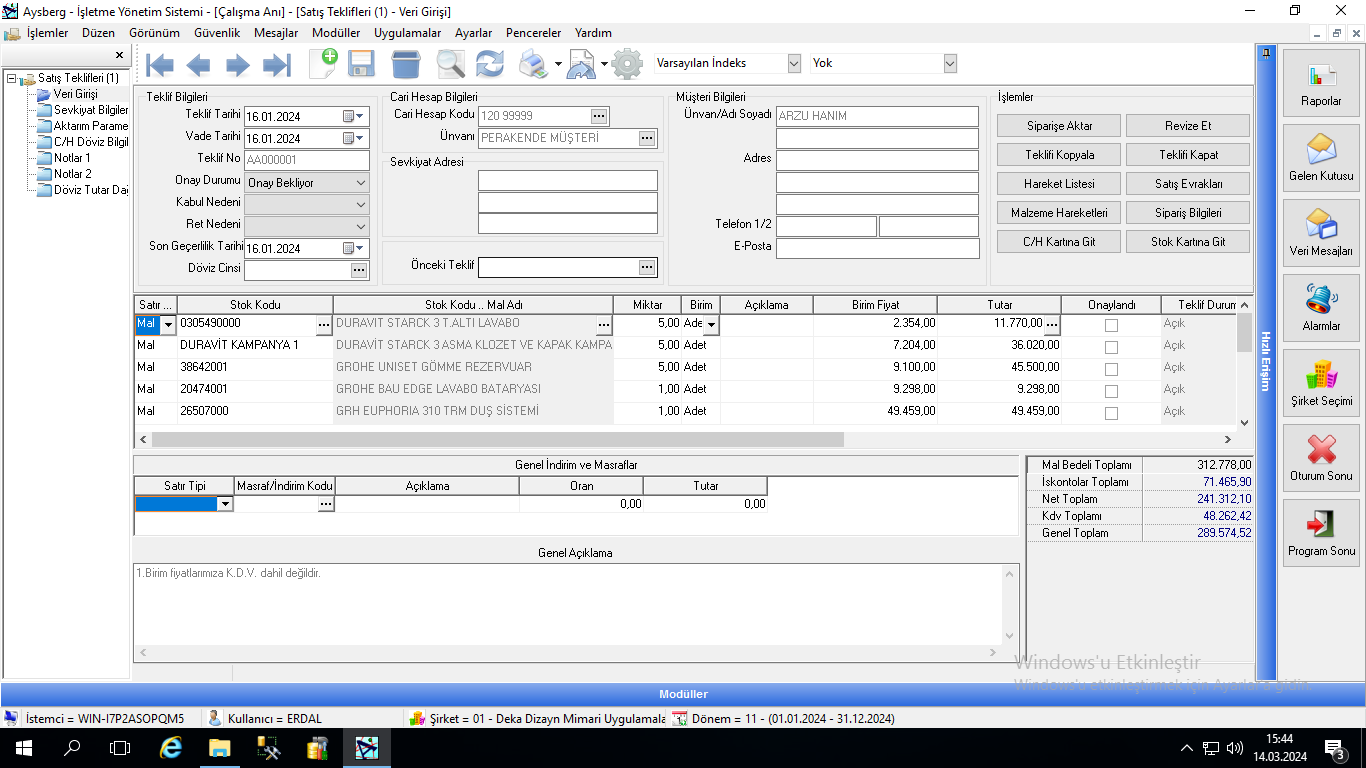Viewport: 1366px width, 768px height.
Task: Go to the first record using toolbar arrow
Action: pos(160,65)
